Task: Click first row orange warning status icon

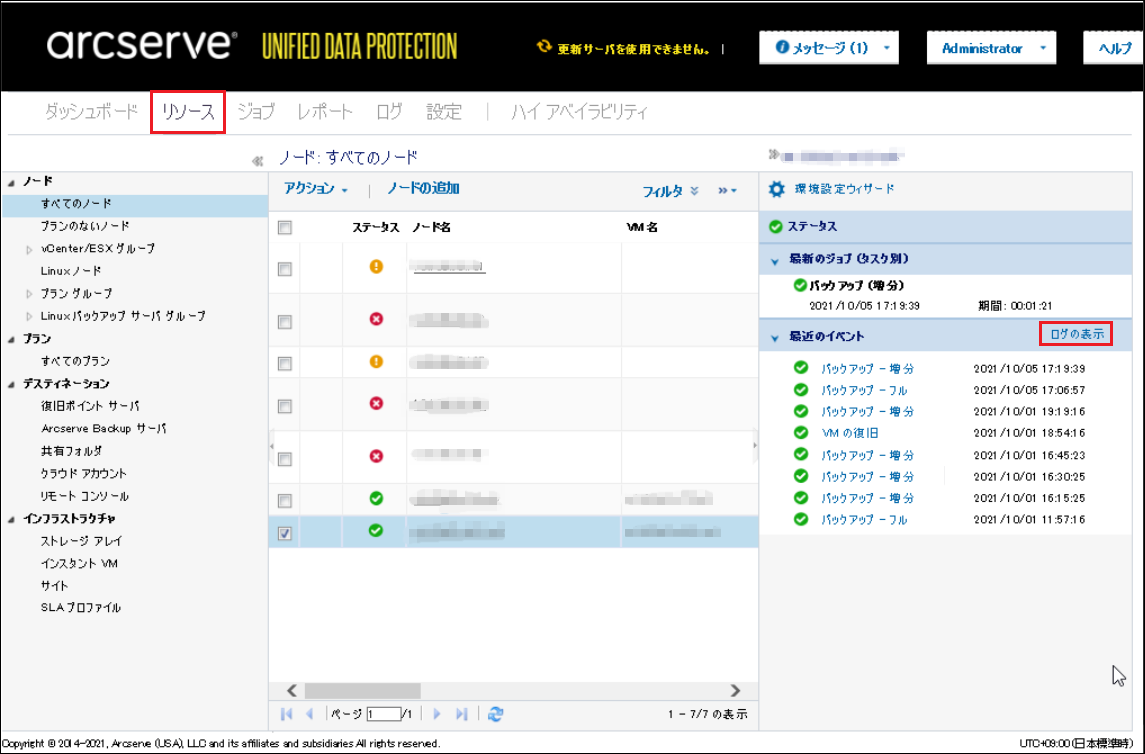Action: 376,266
